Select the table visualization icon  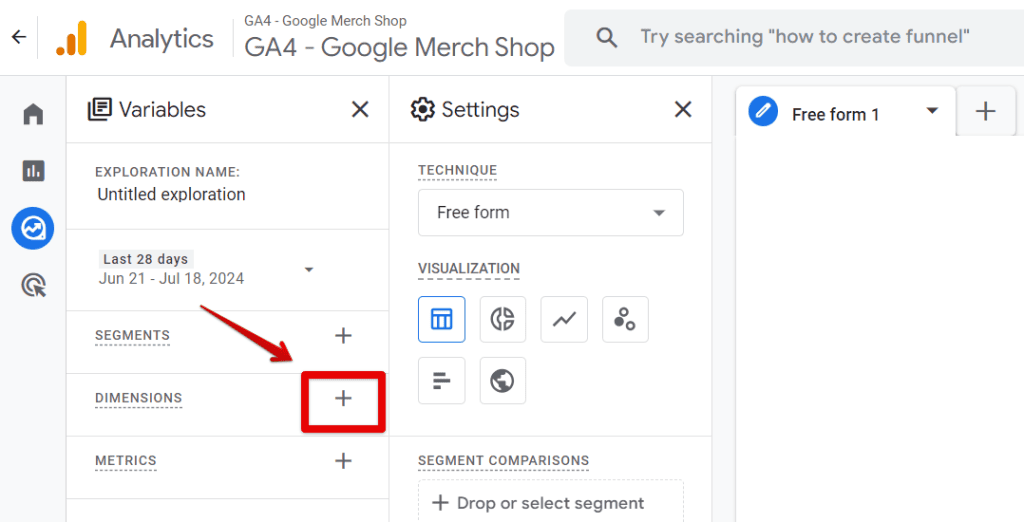click(x=441, y=319)
